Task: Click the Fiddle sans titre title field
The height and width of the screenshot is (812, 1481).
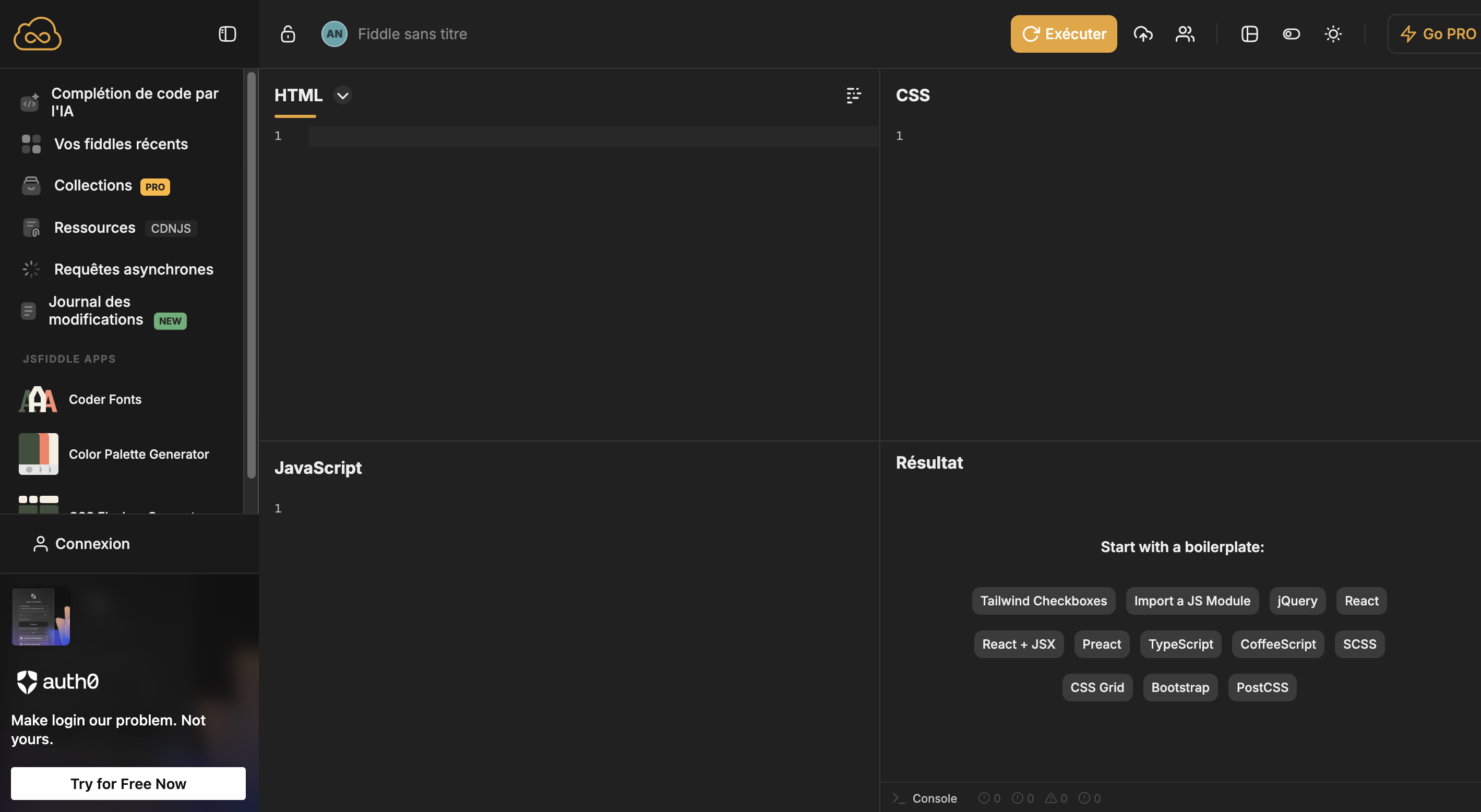Action: coord(412,34)
